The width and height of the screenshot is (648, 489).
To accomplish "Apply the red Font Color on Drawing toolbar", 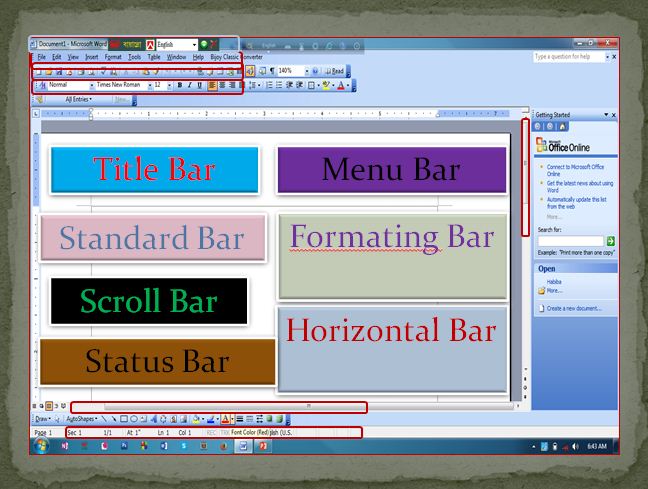I will 225,419.
